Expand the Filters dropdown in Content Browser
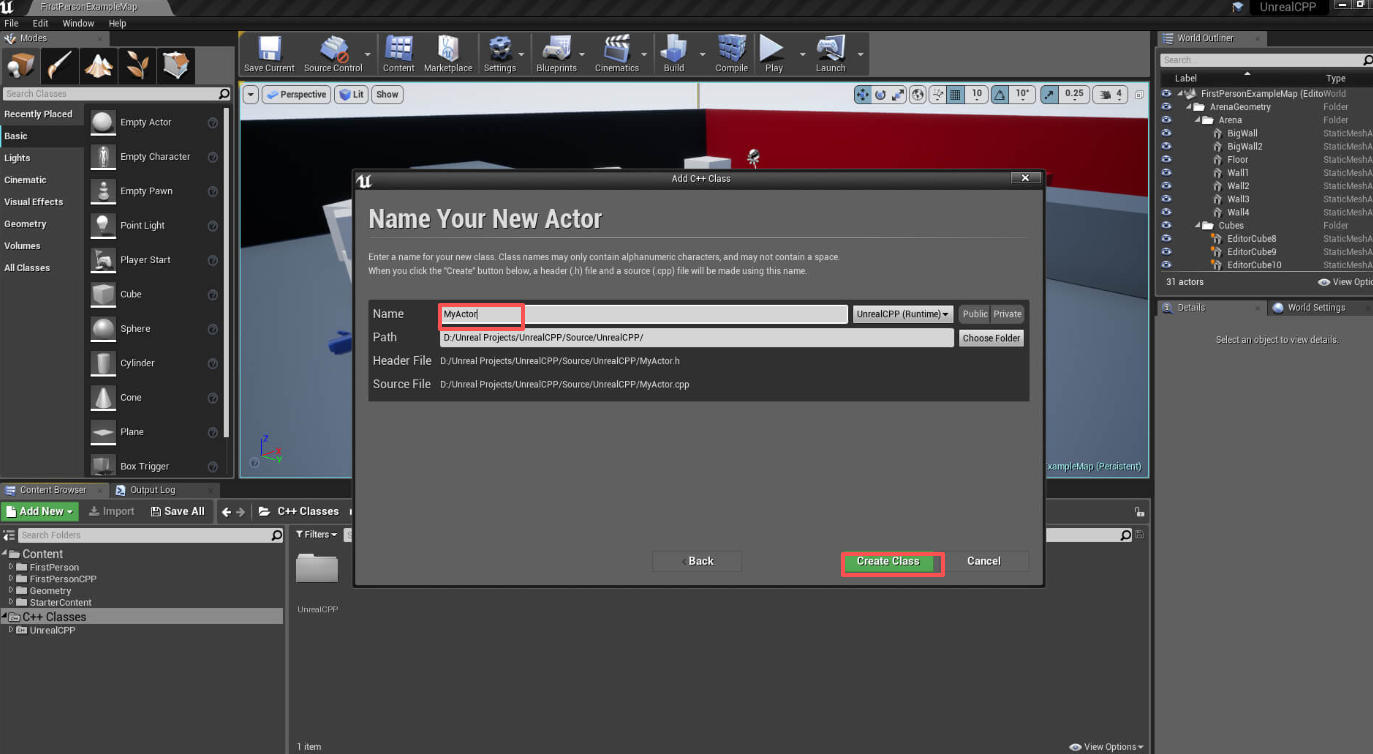Viewport: 1373px width, 754px height. coord(320,535)
